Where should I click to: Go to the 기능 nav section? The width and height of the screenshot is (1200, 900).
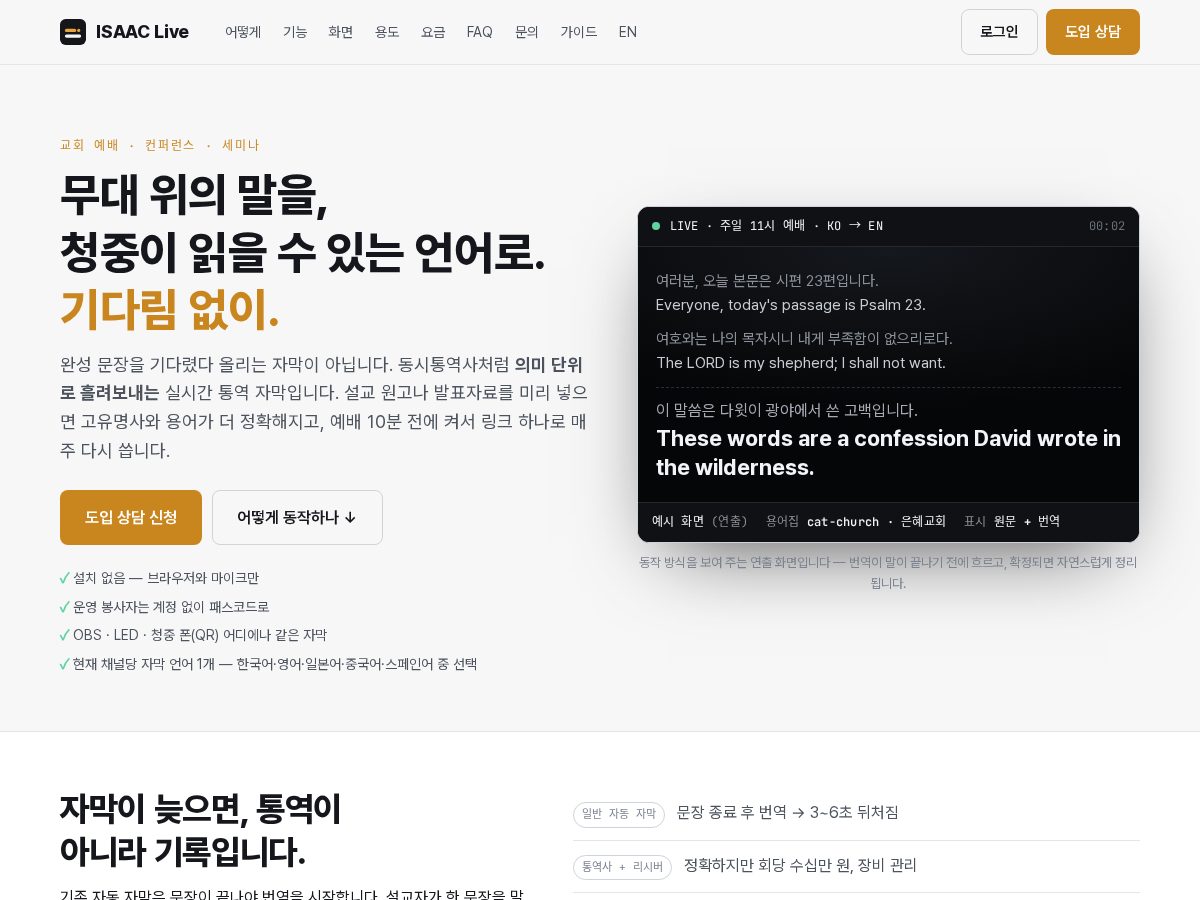(295, 32)
